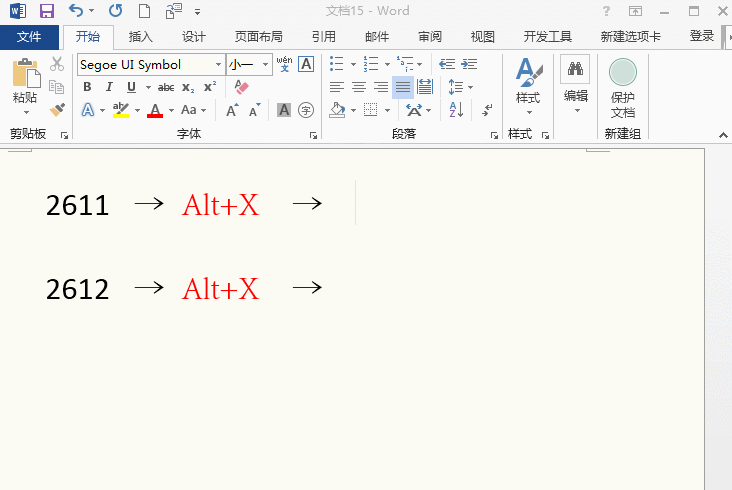
Task: Click the Format Painter brush icon
Action: [57, 110]
